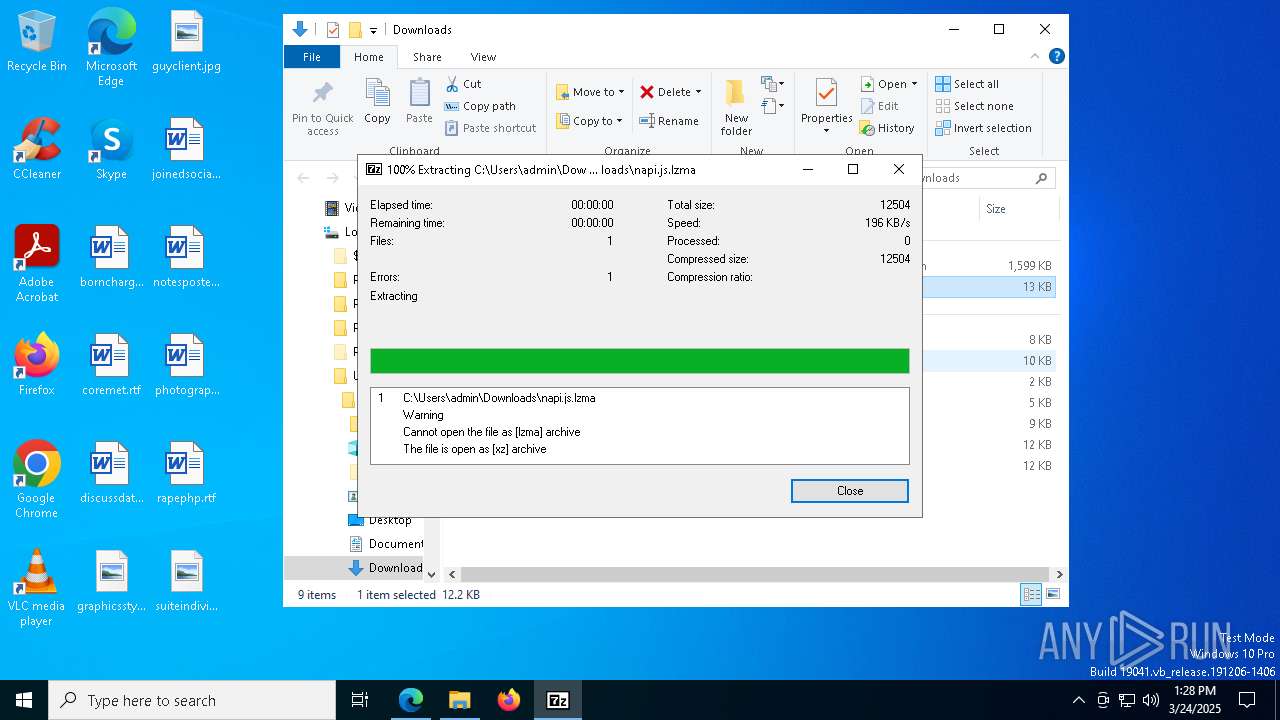Screen dimensions: 1280x720
Task: Click Invert selection in Explorer ribbon
Action: coord(983,128)
